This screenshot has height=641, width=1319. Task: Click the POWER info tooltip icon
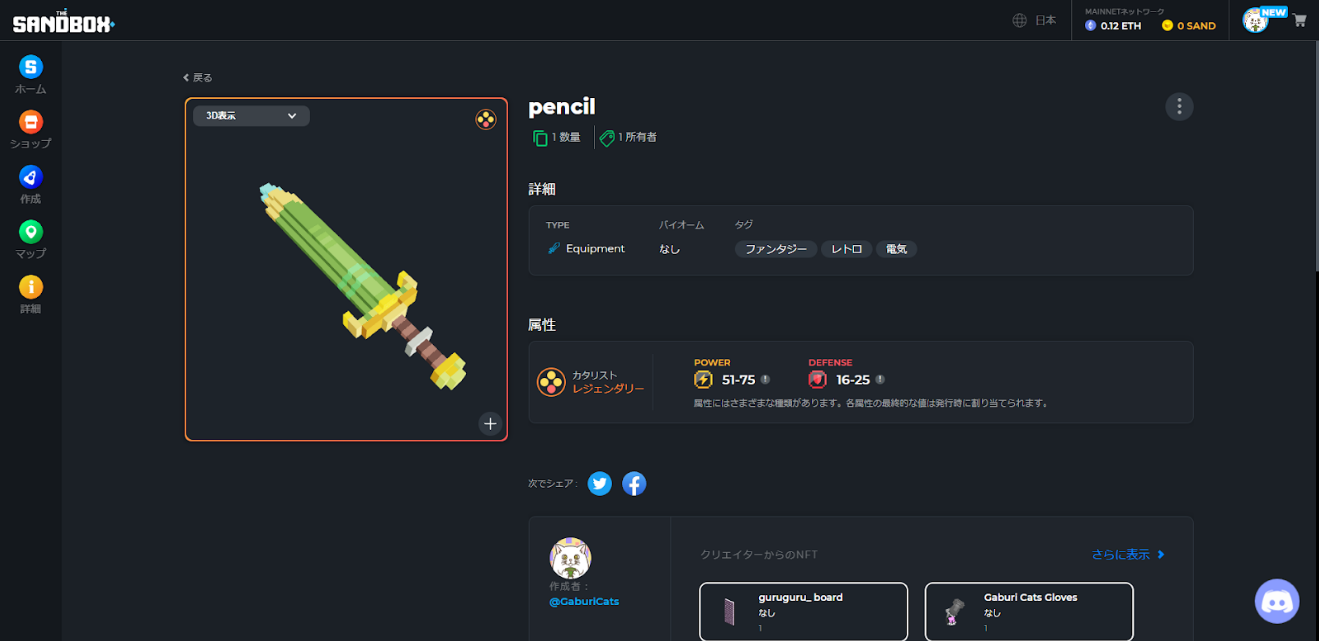click(765, 380)
